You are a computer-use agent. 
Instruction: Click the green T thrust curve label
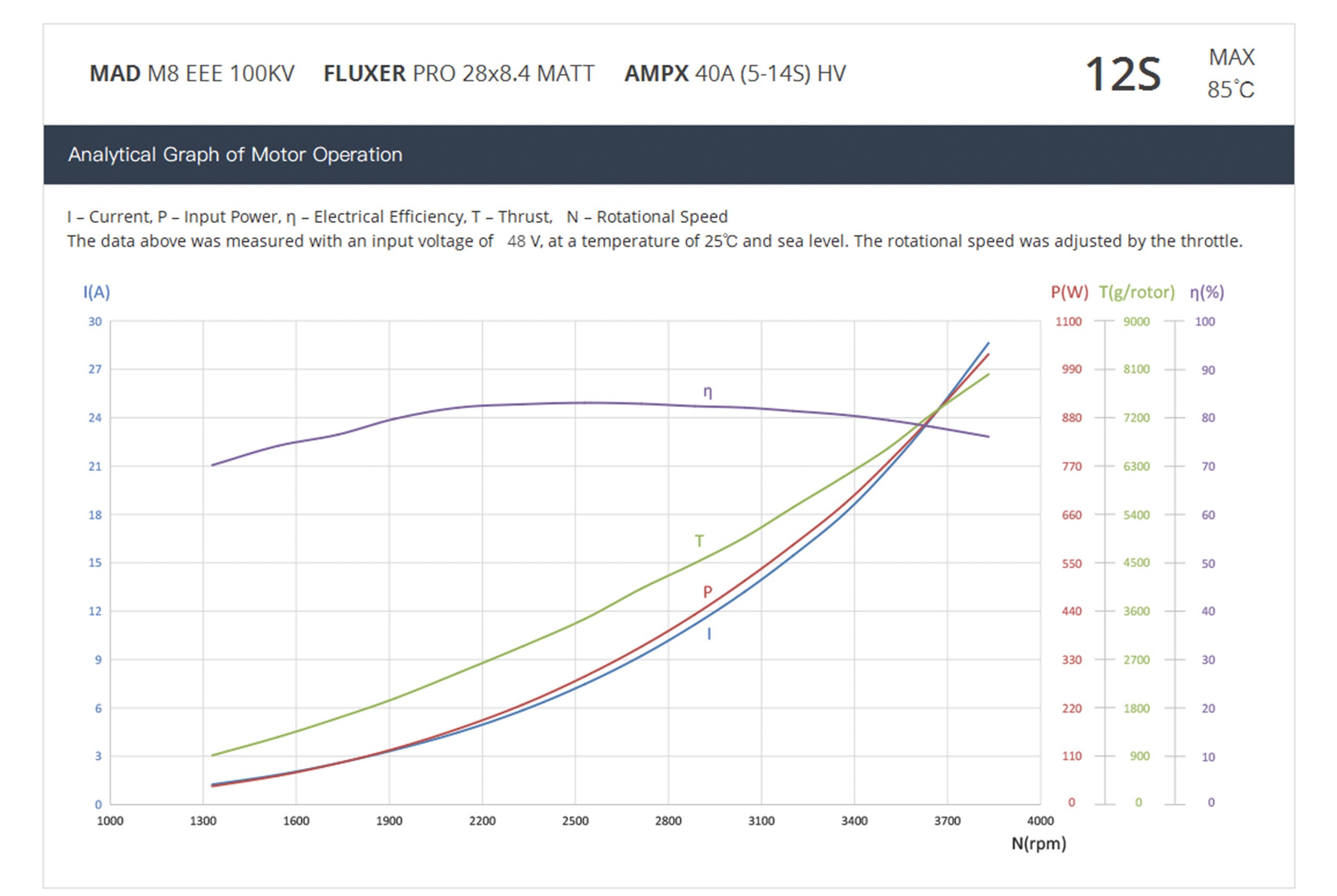click(699, 540)
